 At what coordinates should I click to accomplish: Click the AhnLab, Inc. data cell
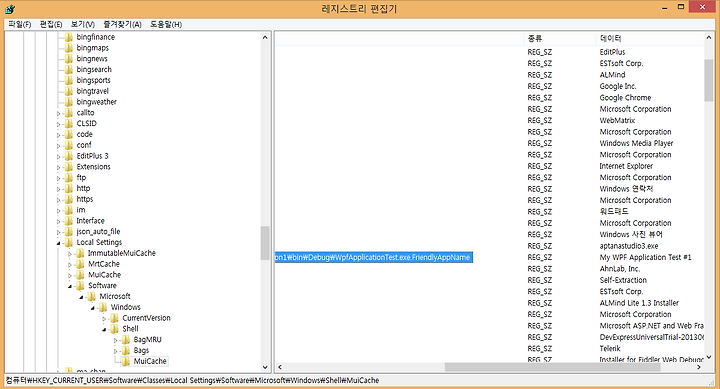tap(619, 269)
